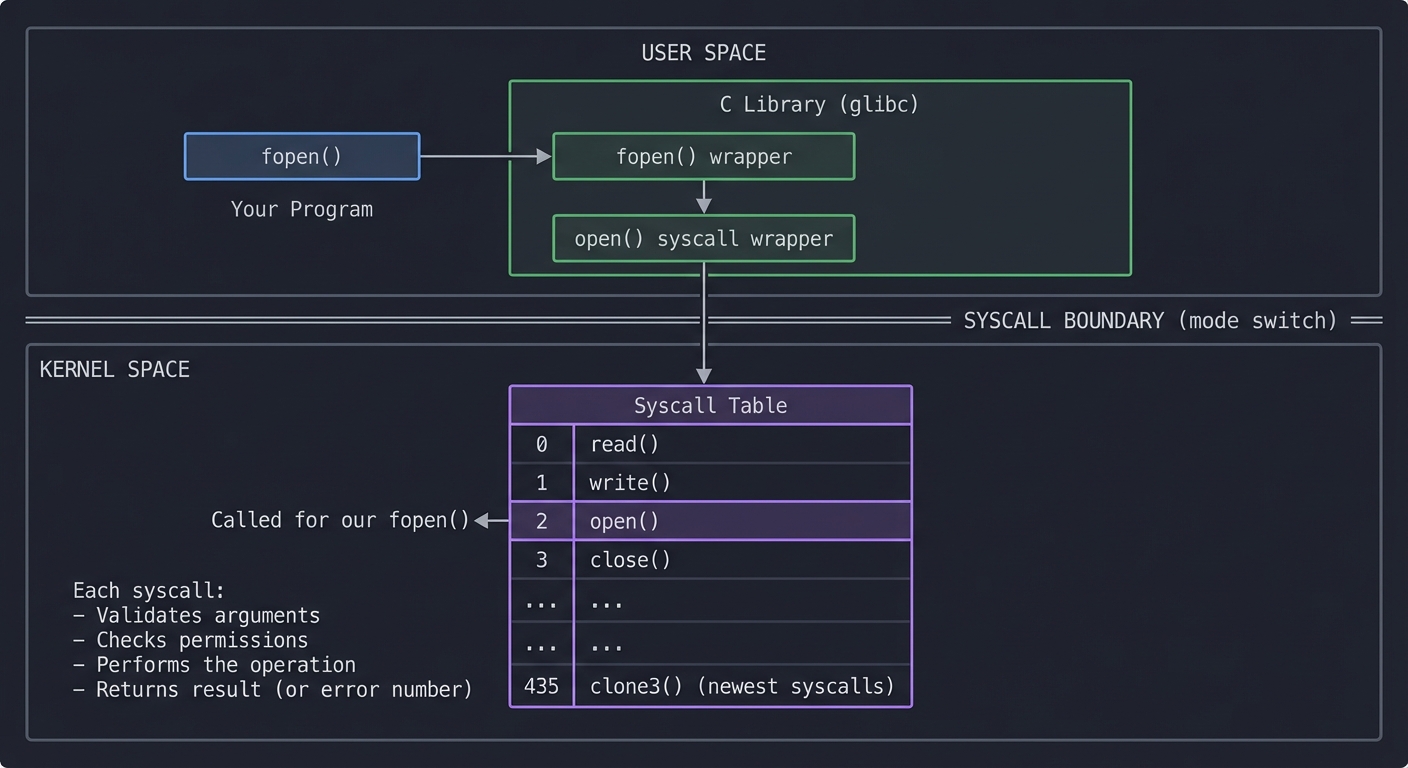Click the fopen() wrapper inside glibc
The image size is (1408, 768).
703,156
